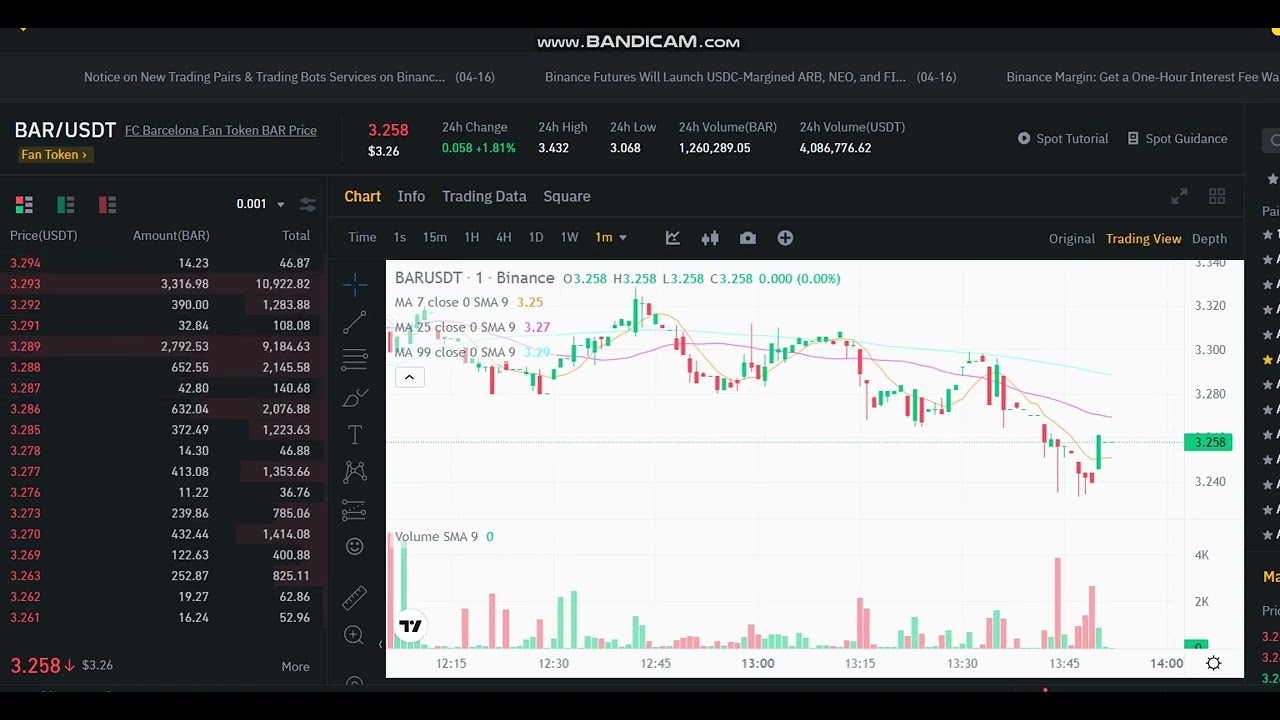Click More under the order book
Screen dimensions: 1280x720
click(x=295, y=667)
